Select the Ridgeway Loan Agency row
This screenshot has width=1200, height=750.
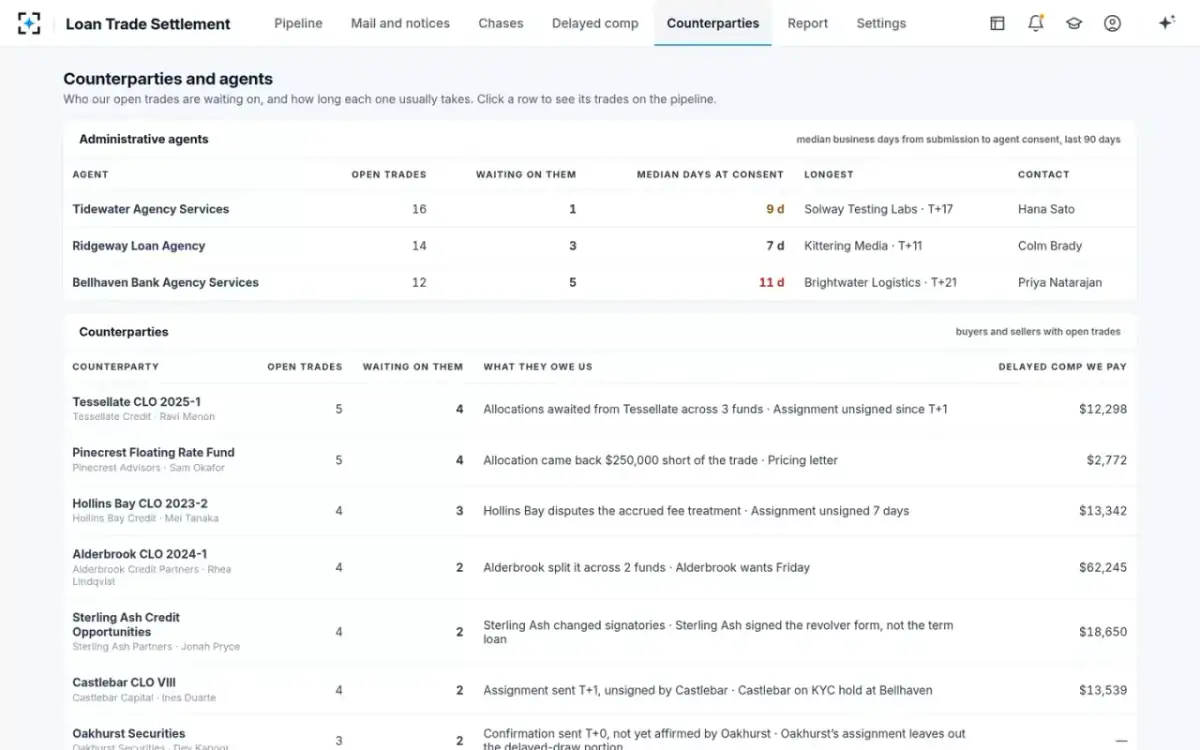click(600, 246)
